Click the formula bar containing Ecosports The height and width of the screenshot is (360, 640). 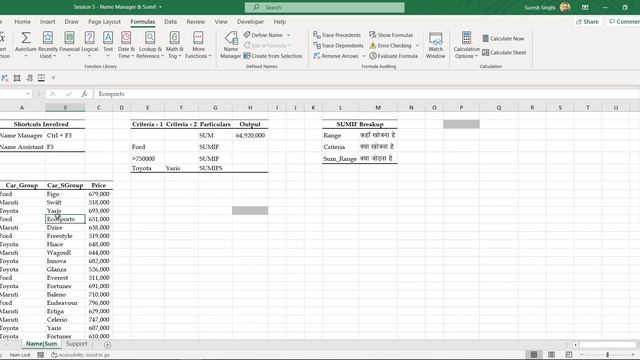pos(367,94)
